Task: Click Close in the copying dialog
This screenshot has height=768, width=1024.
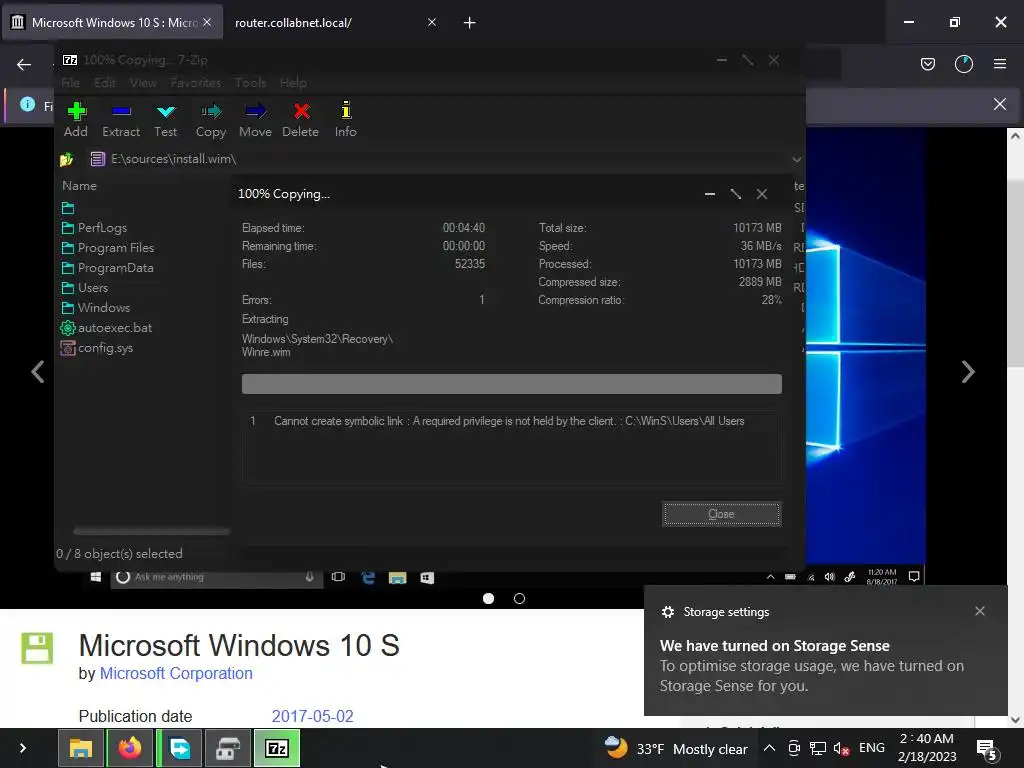Action: (722, 514)
